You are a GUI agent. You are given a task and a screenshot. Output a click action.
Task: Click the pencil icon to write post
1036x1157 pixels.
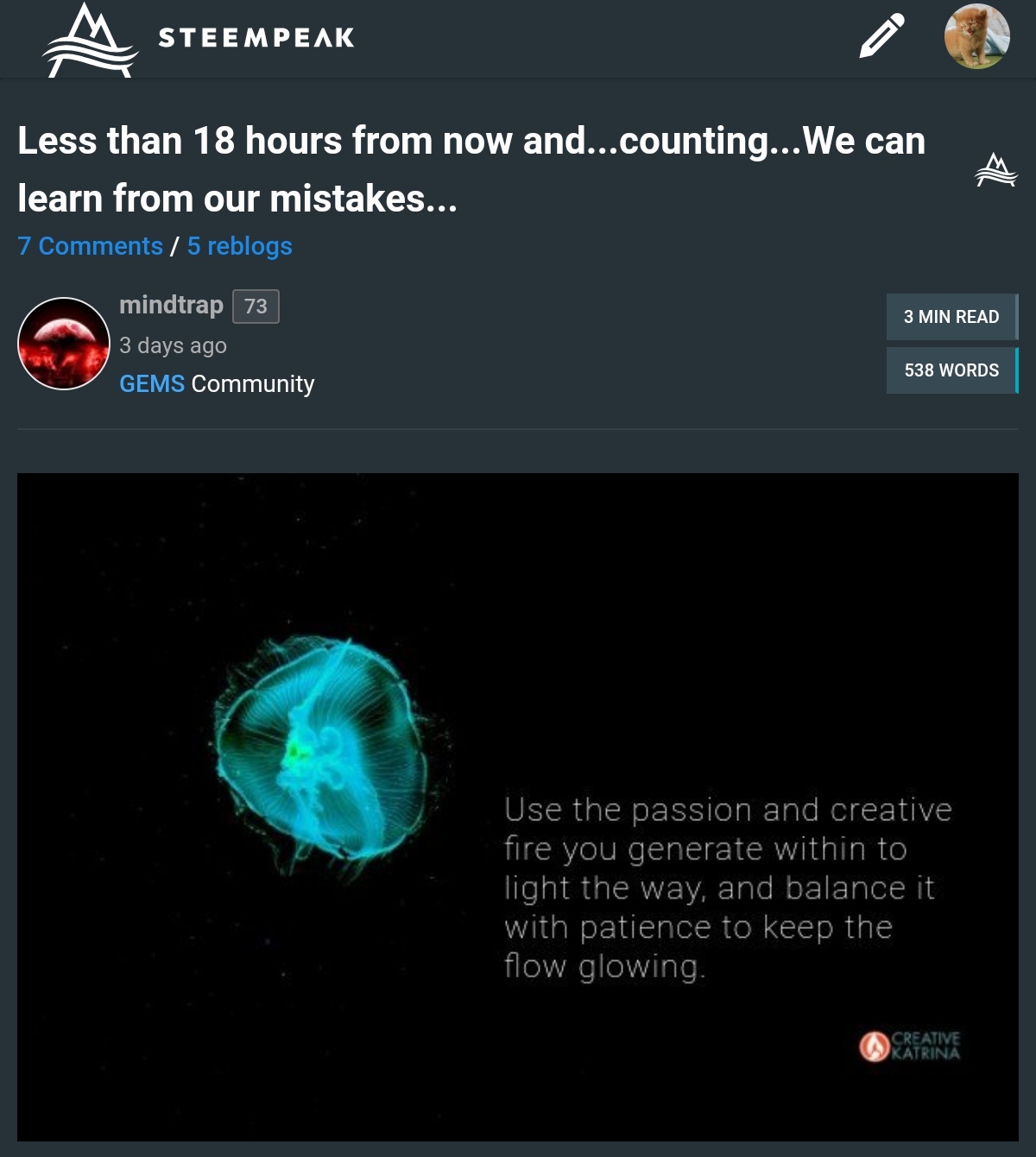click(x=881, y=36)
